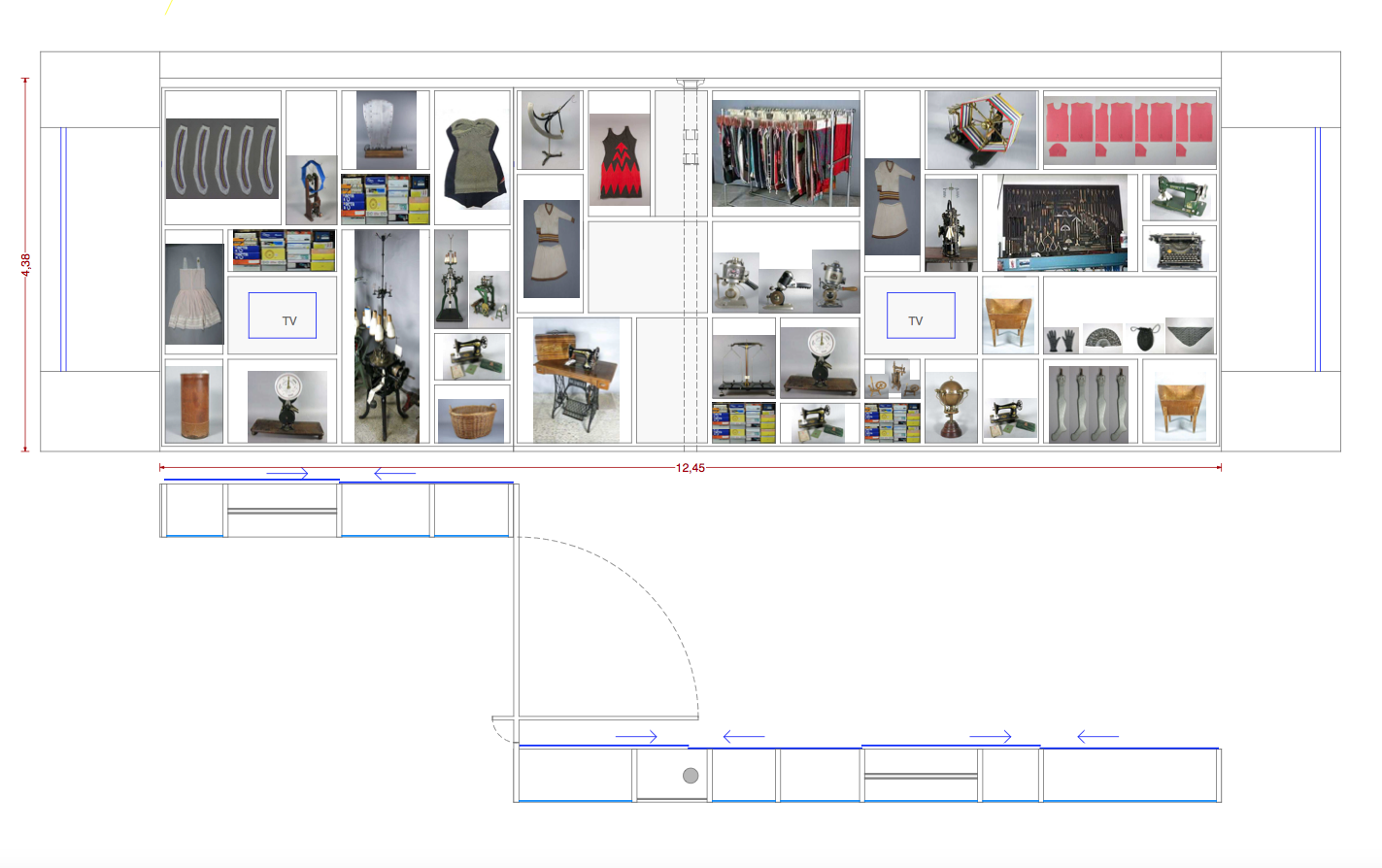Select the wicker basket image

click(471, 420)
